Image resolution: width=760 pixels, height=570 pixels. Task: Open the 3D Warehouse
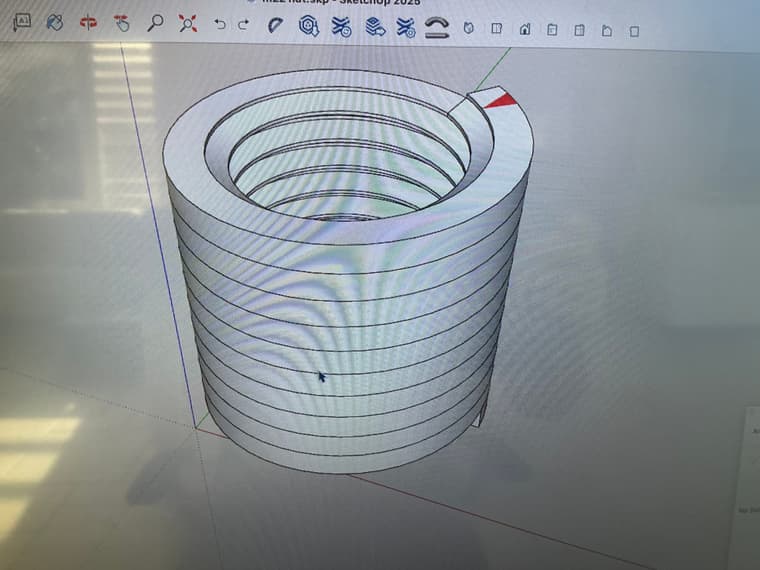click(x=309, y=26)
